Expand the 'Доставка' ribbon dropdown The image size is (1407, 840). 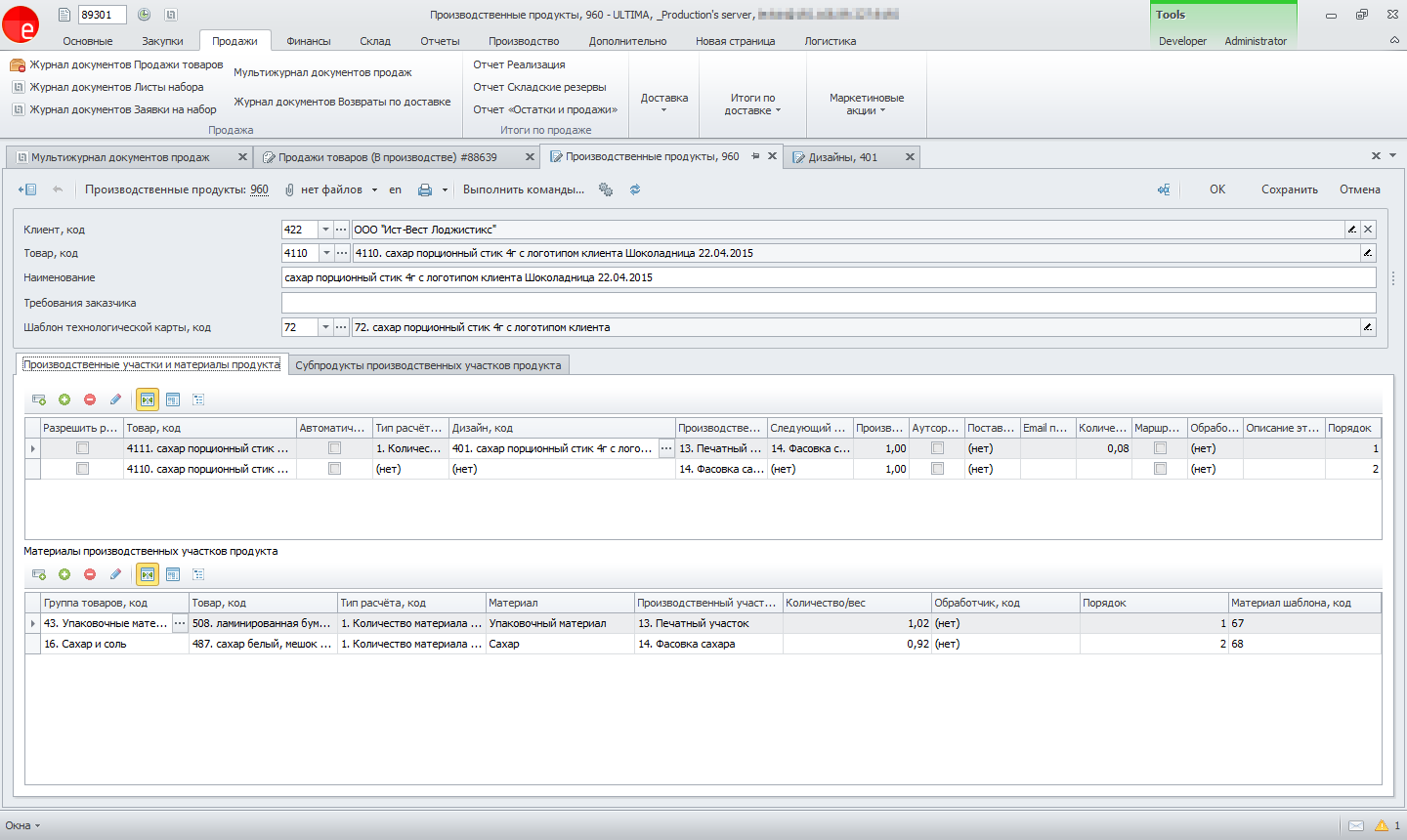pos(664,104)
